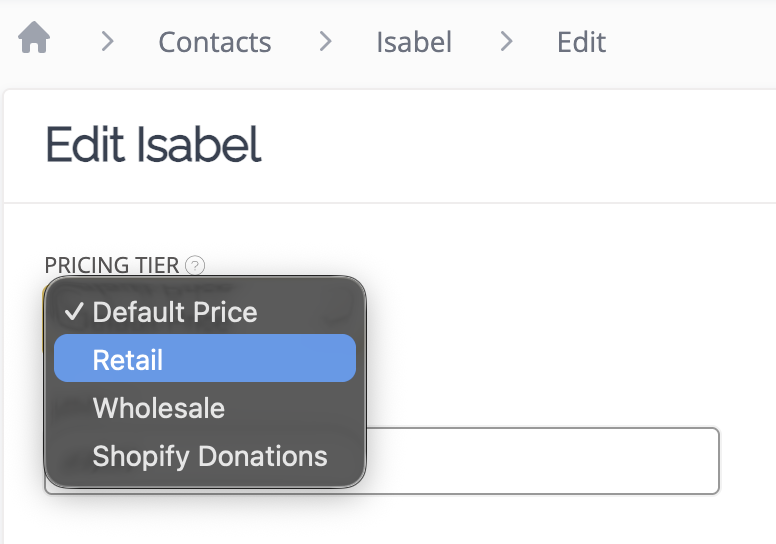Screen dimensions: 776x544
Task: Click the Pricing Tier field label
Action: 112,266
